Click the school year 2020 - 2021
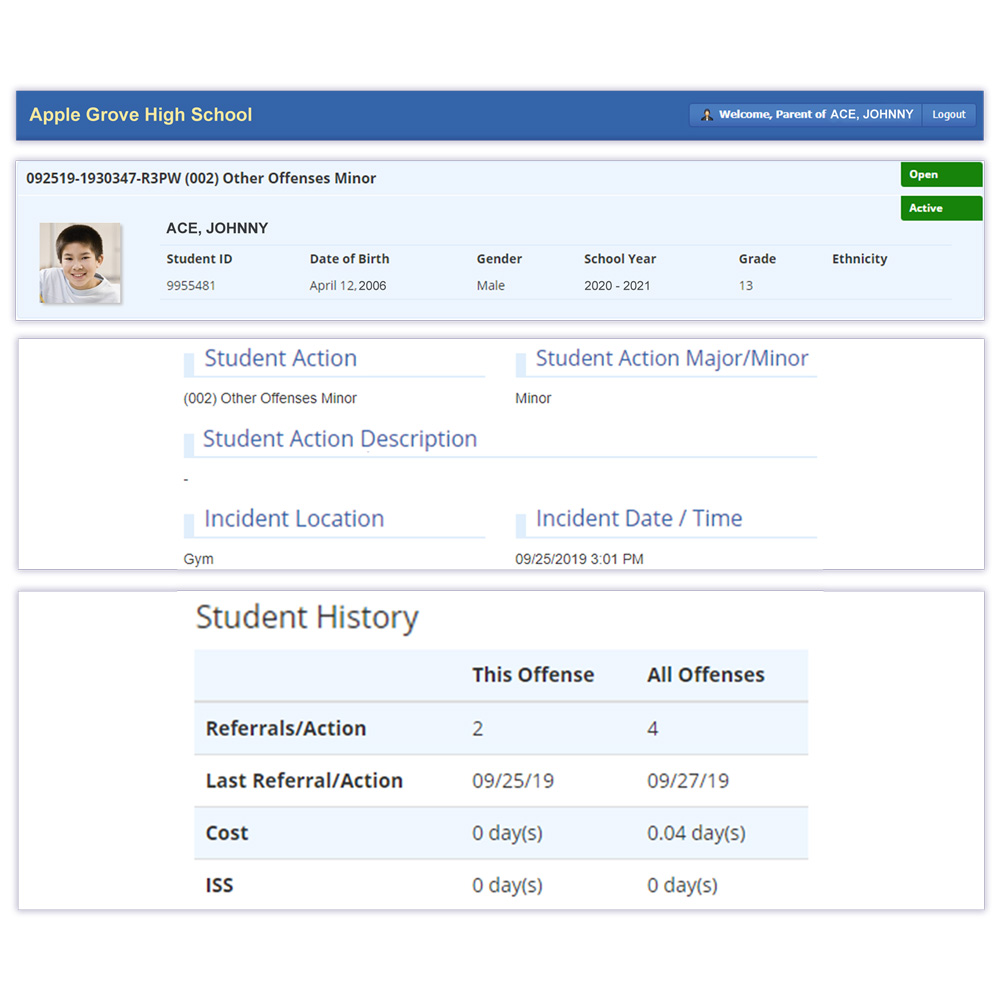Viewport: 1000px width, 1000px height. pyautogui.click(x=617, y=286)
